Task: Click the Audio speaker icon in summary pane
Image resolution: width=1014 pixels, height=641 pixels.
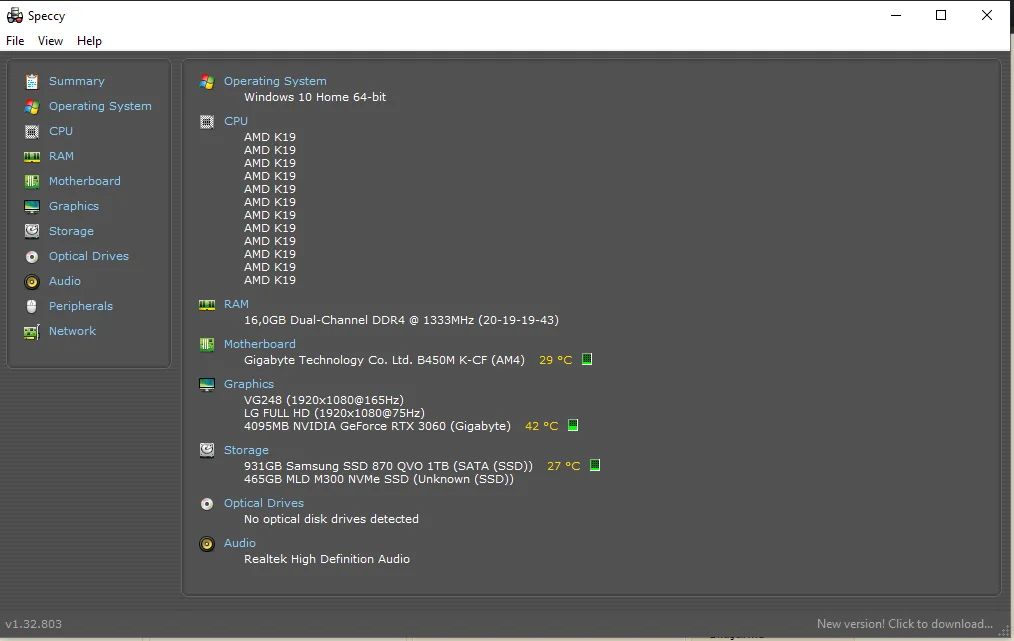Action: (x=207, y=544)
